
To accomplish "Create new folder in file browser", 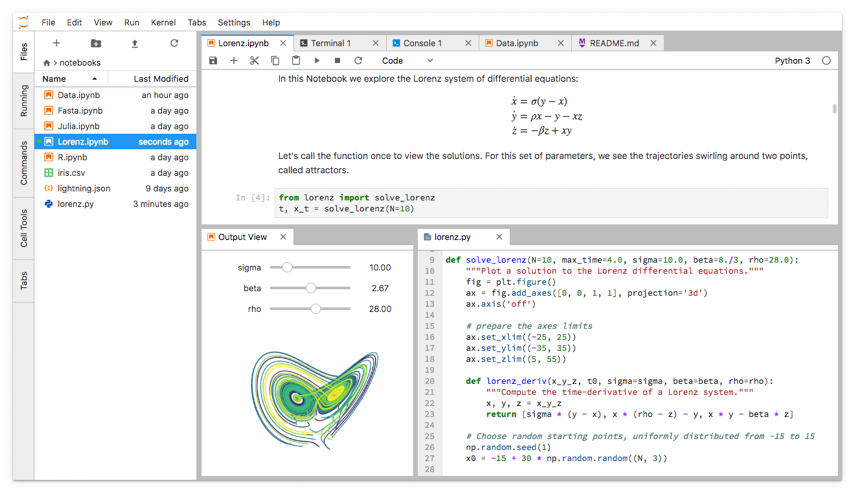I will [x=96, y=43].
